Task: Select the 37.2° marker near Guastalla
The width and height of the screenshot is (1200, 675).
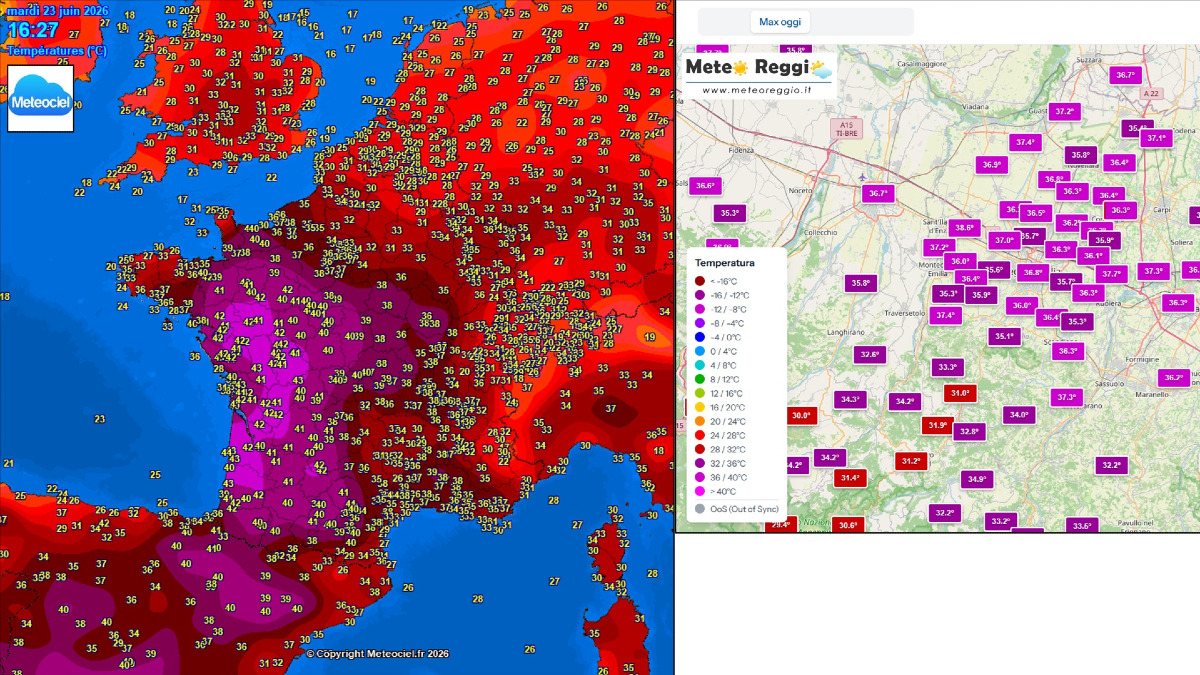Action: (x=1064, y=112)
